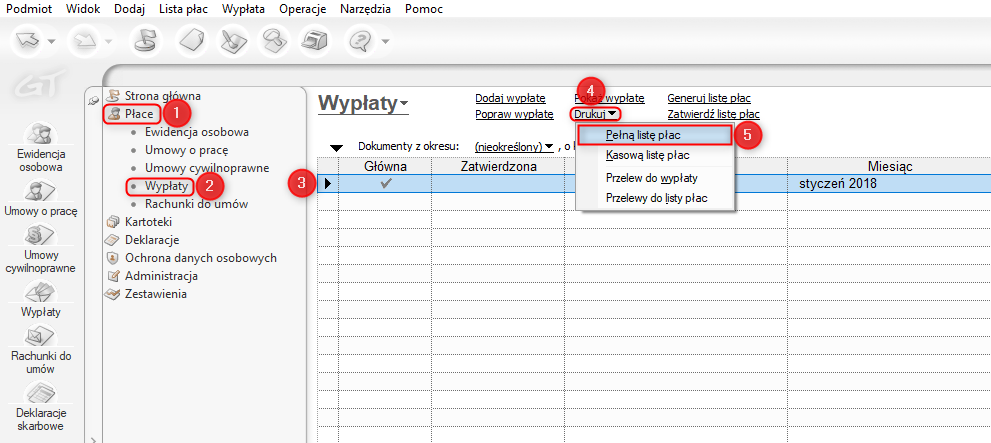Click the Administracja module icon
Image resolution: width=991 pixels, height=443 pixels.
(114, 276)
